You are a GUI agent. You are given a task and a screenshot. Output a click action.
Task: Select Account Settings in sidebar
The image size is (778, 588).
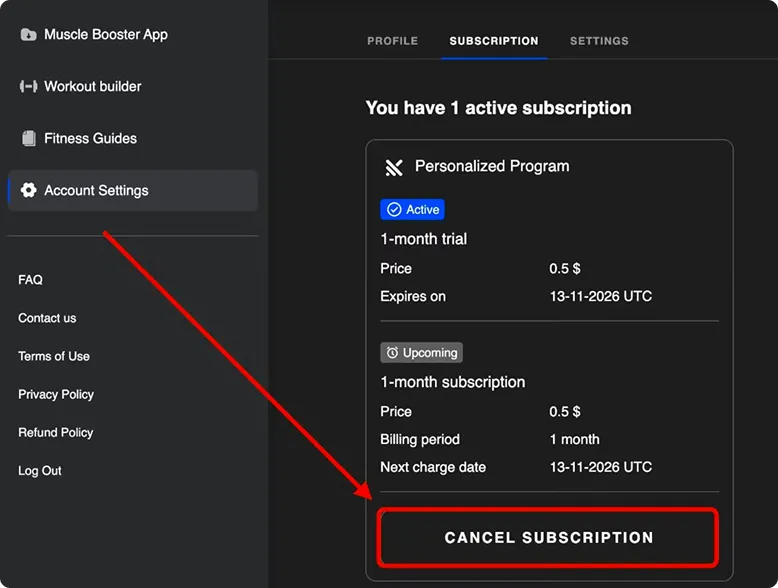coord(133,191)
